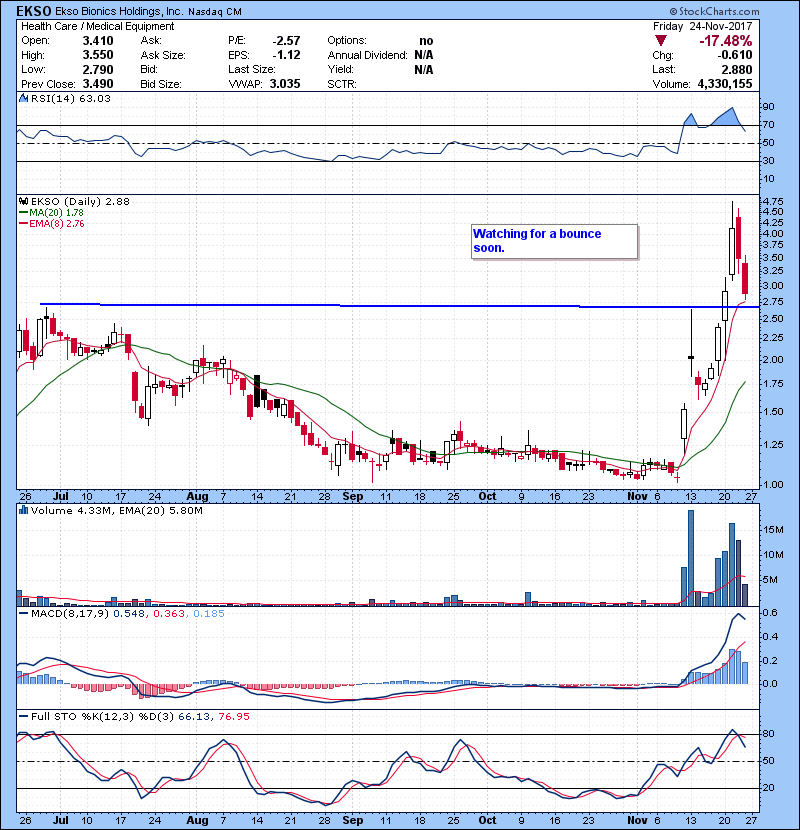Click the '0.6' MACD axis label

tap(770, 612)
